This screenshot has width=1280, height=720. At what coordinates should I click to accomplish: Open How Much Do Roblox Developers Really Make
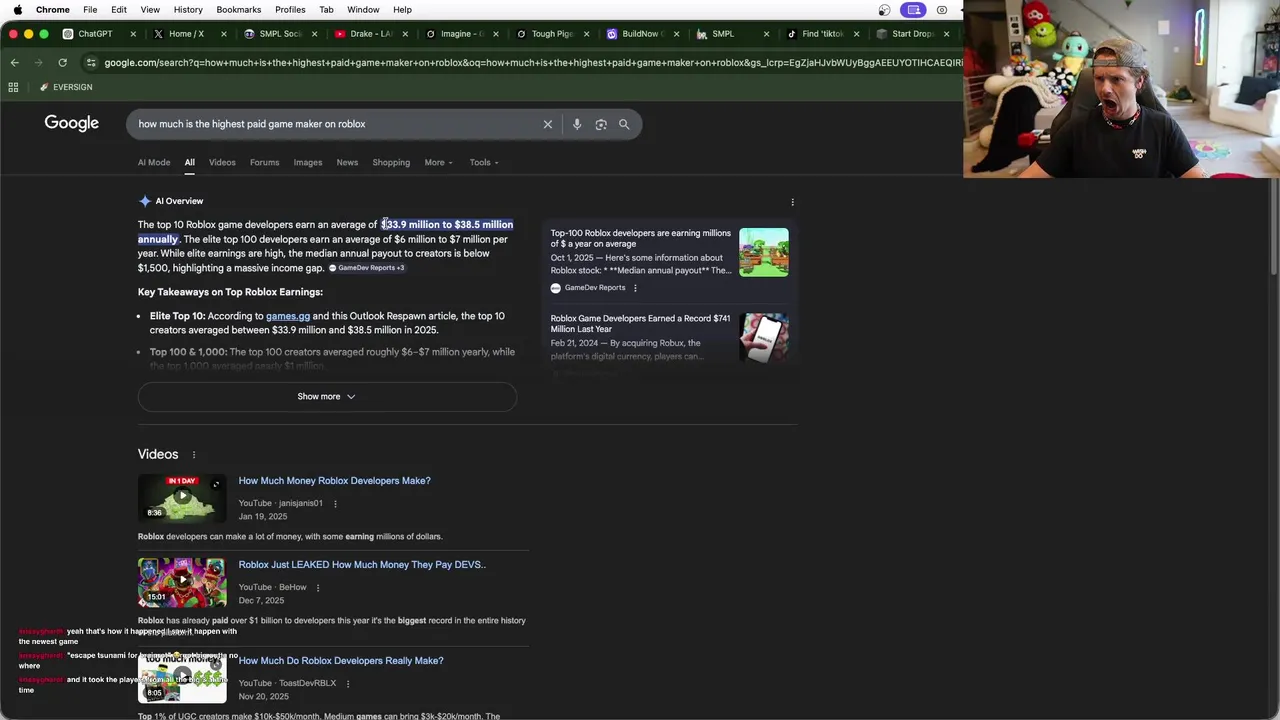[x=341, y=661]
